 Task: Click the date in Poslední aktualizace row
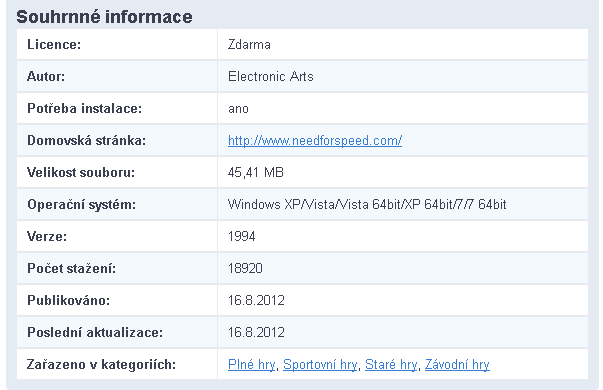tap(256, 332)
